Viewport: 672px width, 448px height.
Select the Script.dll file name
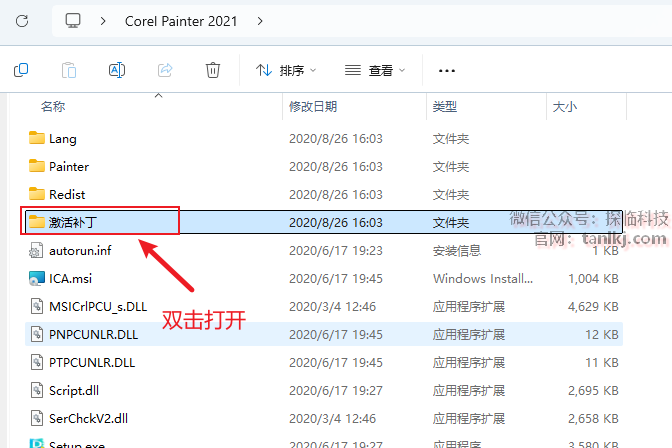point(74,391)
